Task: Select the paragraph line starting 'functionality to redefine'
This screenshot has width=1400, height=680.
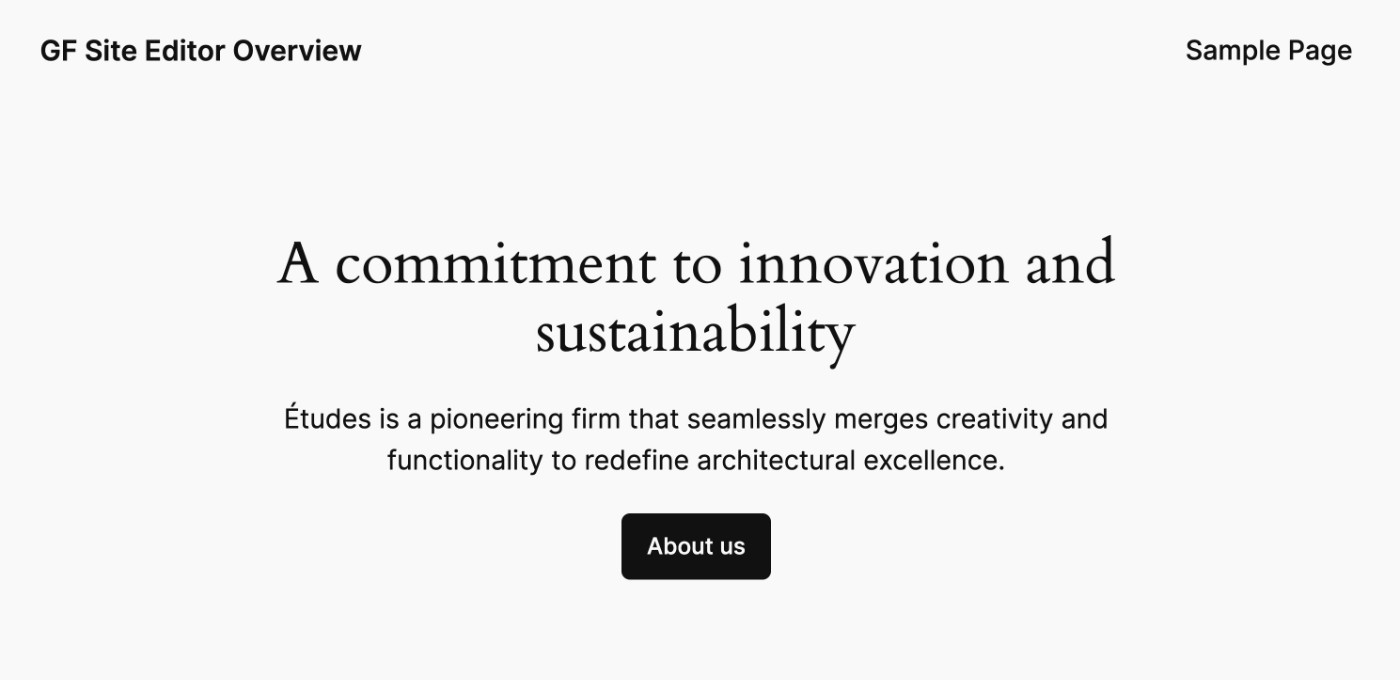Action: pos(696,461)
